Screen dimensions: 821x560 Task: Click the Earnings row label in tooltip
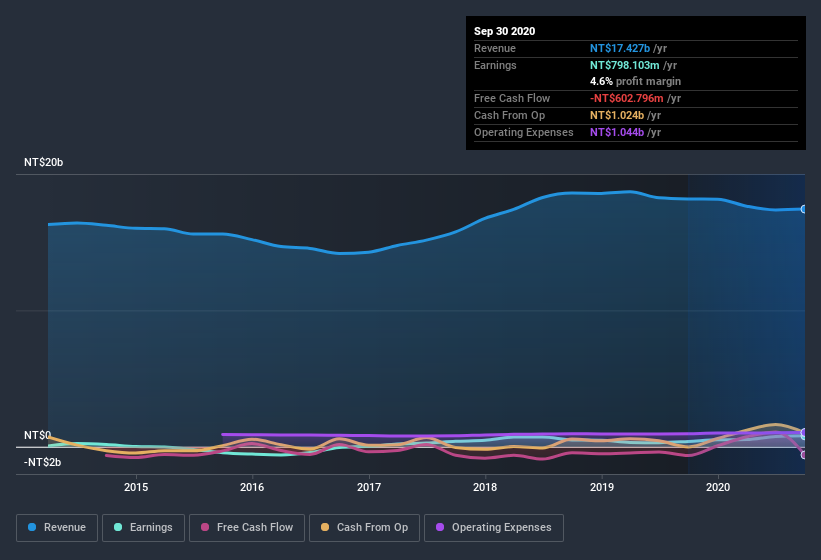(x=495, y=65)
